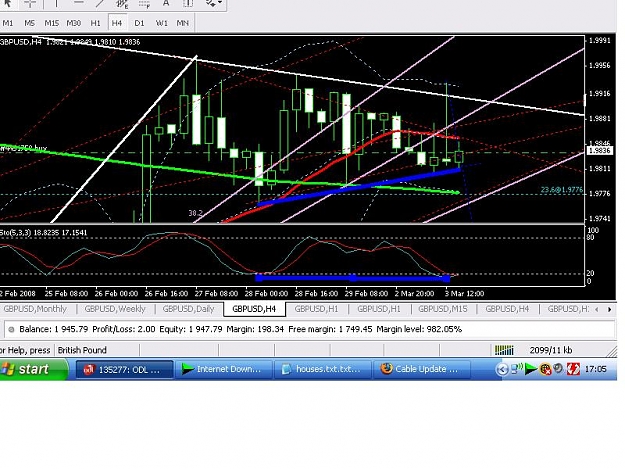Switch chart to M5 timeframe
The image size is (625, 469).
click(29, 23)
